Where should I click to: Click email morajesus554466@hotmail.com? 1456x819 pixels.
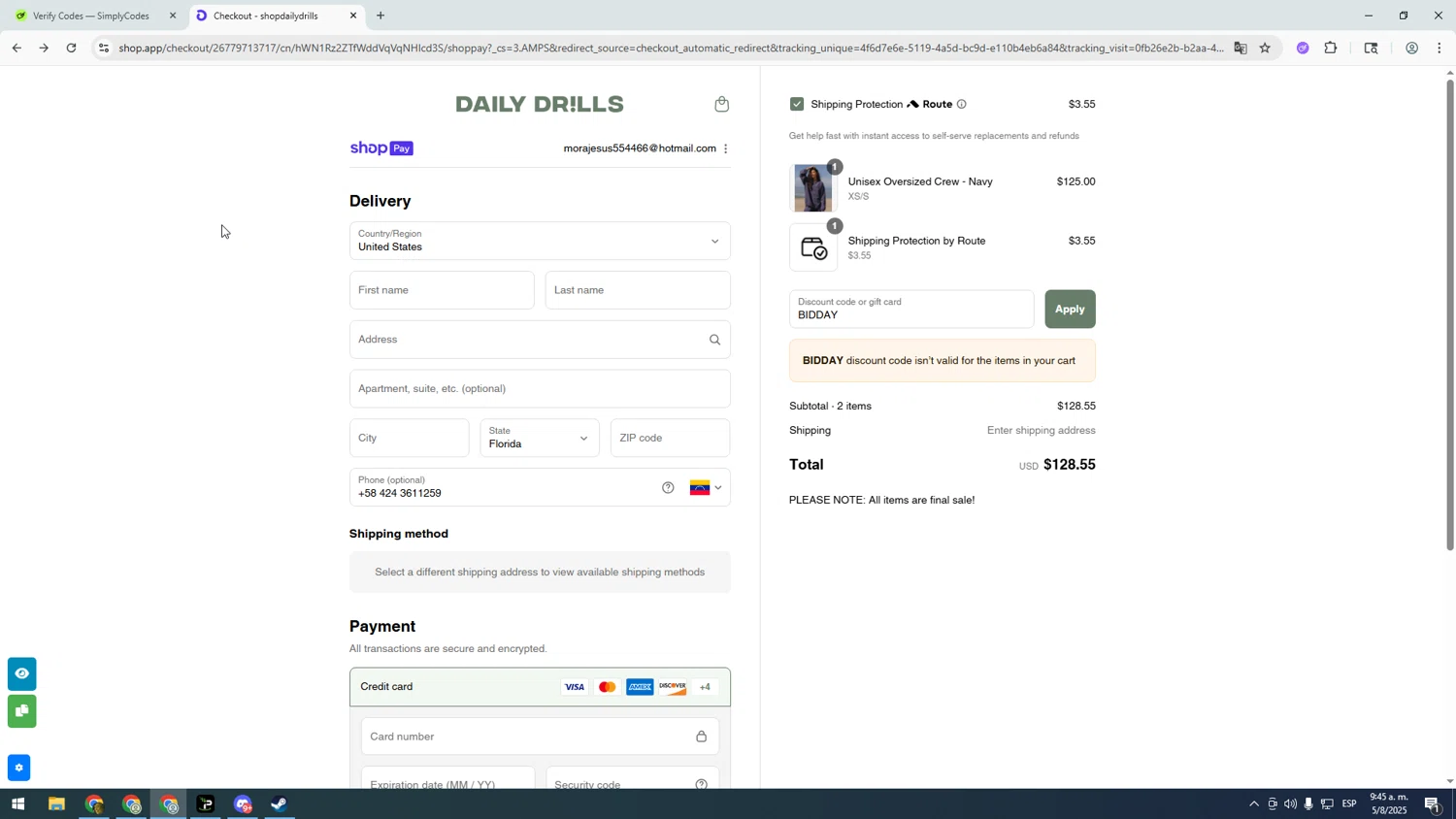pyautogui.click(x=640, y=148)
